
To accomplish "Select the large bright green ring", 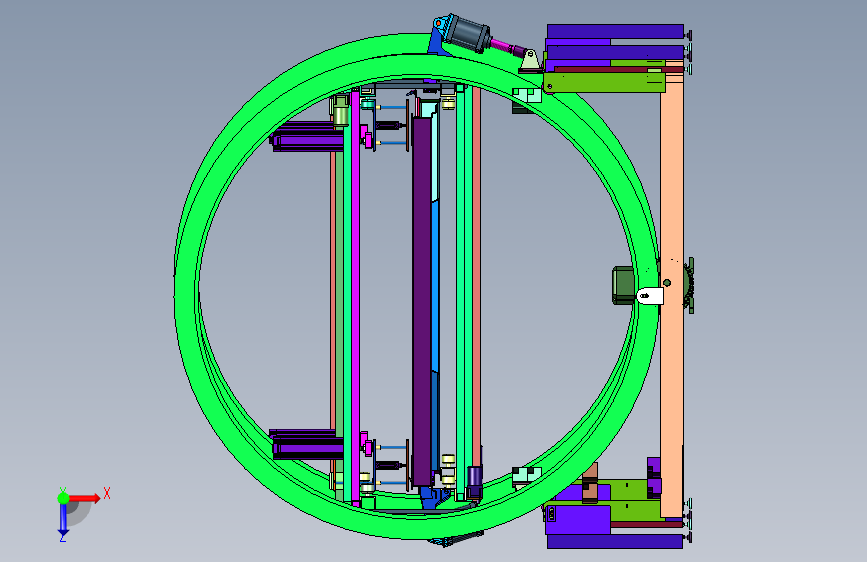I will pyautogui.click(x=186, y=288).
